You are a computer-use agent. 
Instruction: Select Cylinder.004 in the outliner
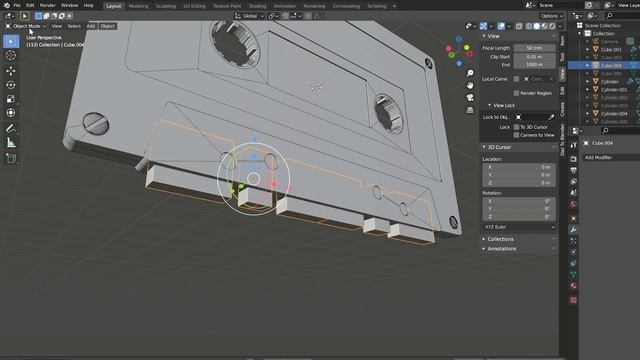614,113
